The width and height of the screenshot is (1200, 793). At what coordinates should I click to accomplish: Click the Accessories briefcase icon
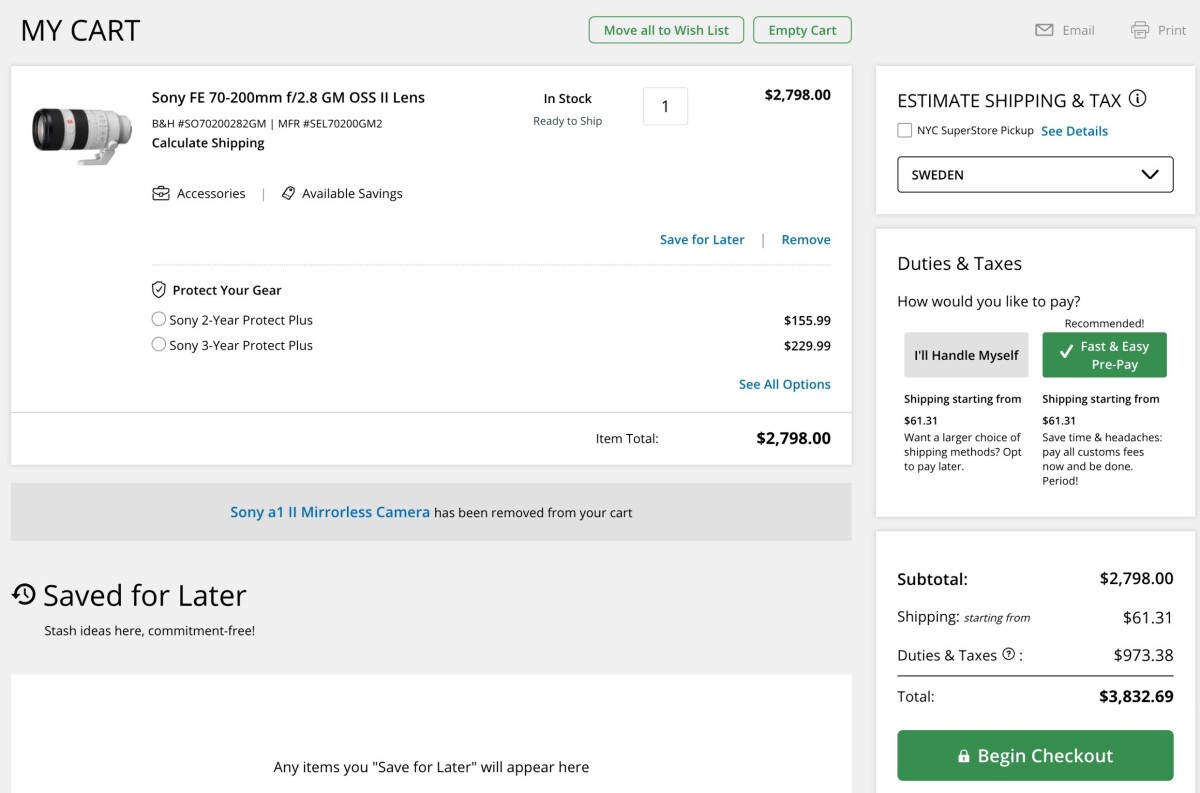point(161,193)
